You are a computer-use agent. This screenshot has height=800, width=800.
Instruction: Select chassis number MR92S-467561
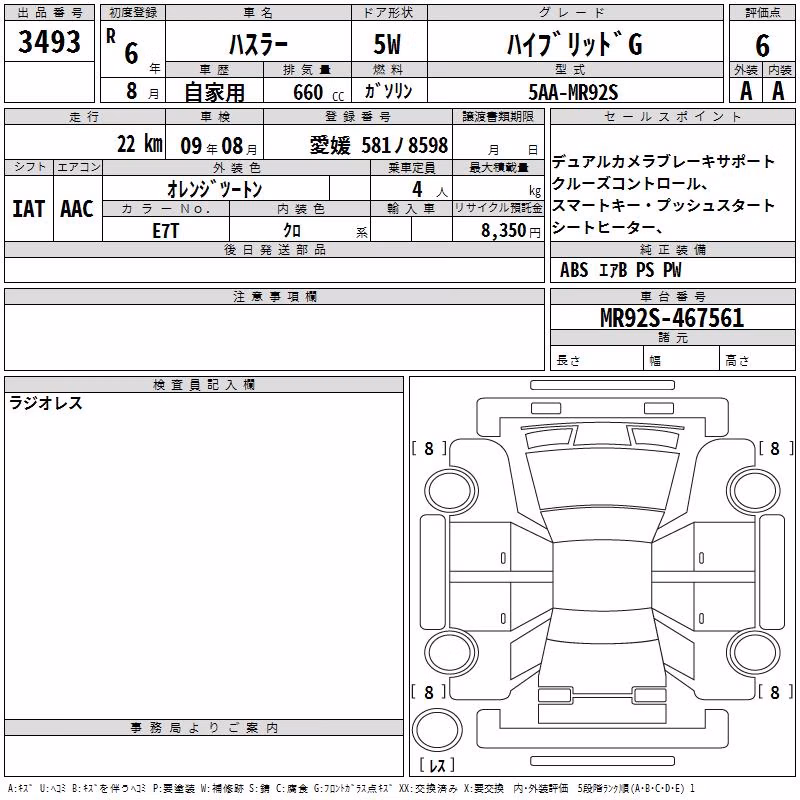[x=672, y=318]
